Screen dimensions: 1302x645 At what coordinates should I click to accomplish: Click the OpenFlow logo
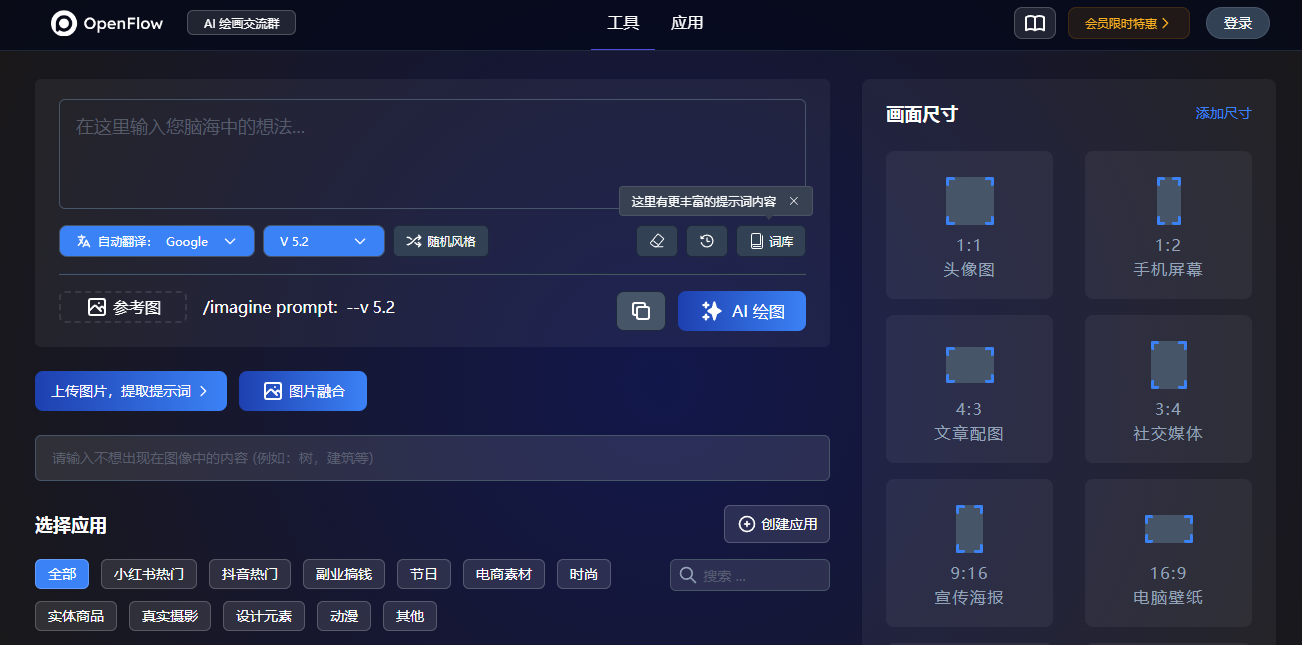click(107, 23)
